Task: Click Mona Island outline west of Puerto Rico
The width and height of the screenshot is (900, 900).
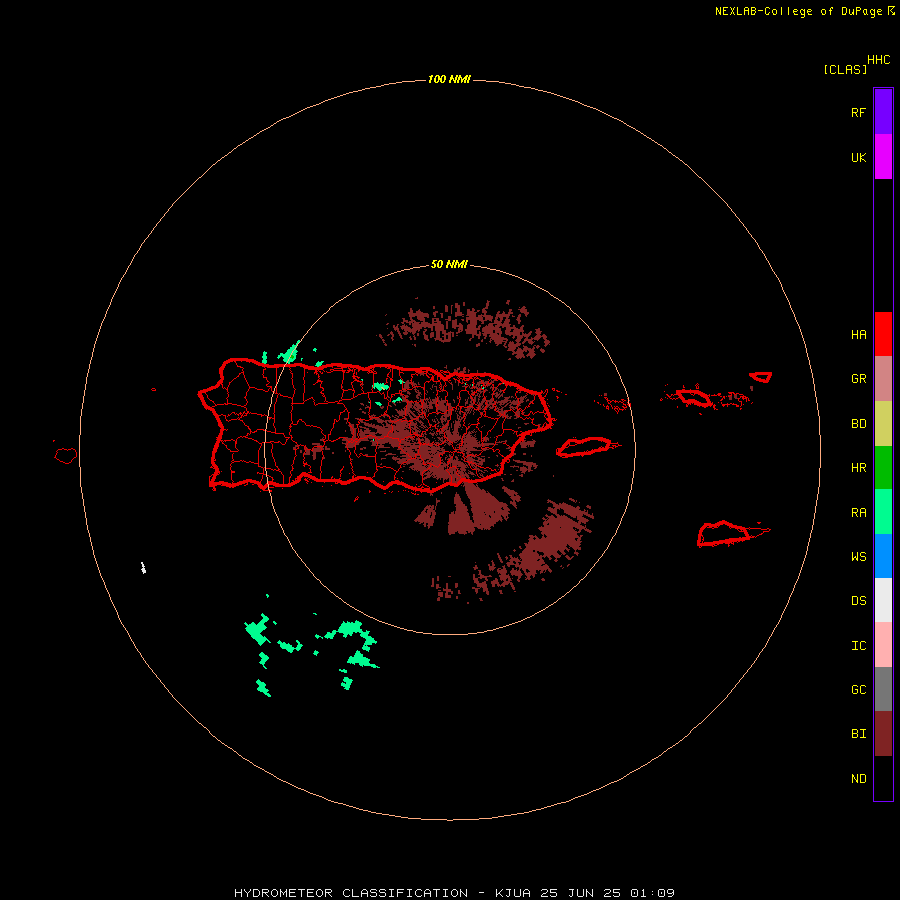Action: click(x=66, y=456)
